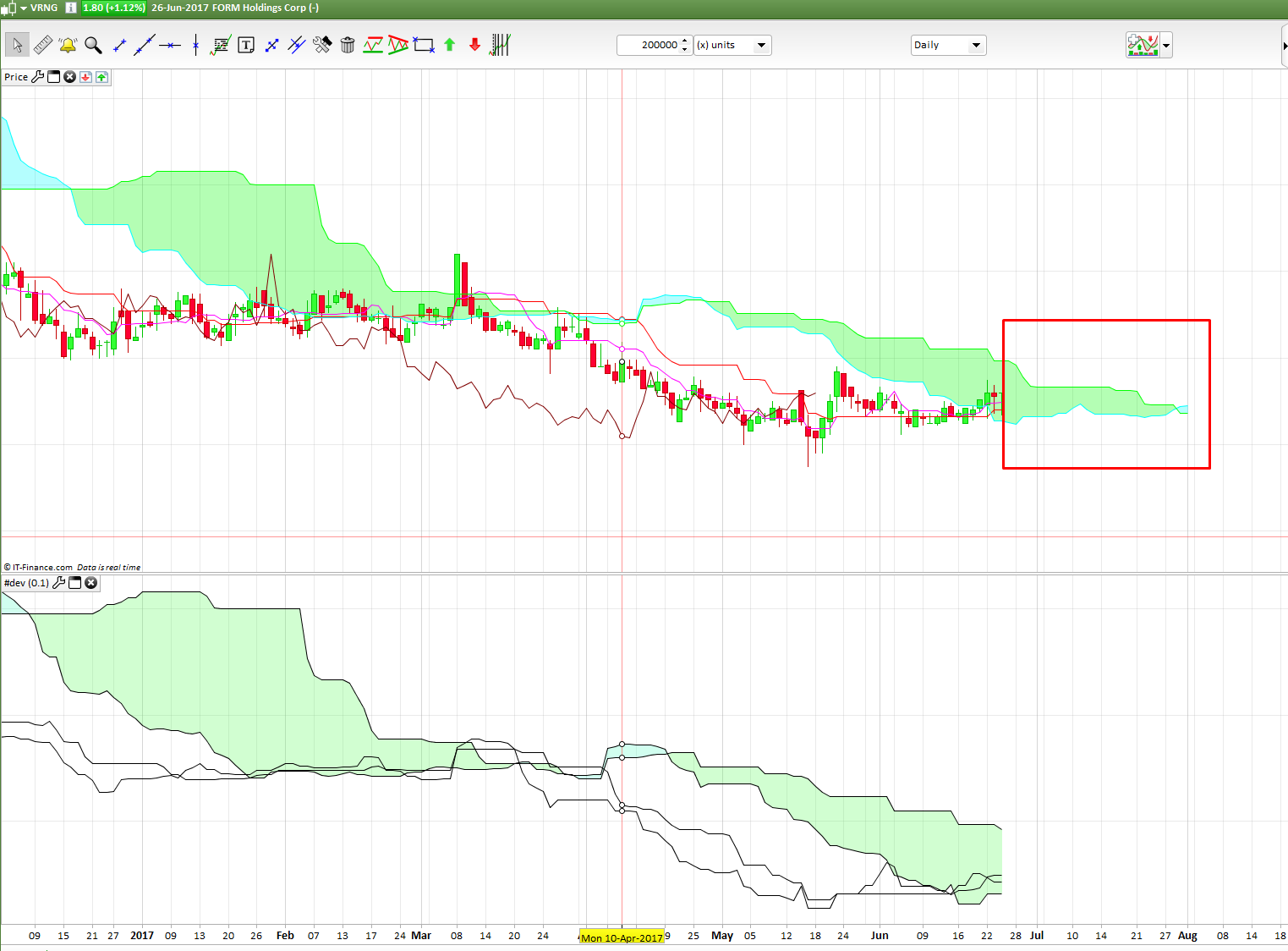The image size is (1288, 951).
Task: Click the trash can delete tool
Action: coord(348,45)
